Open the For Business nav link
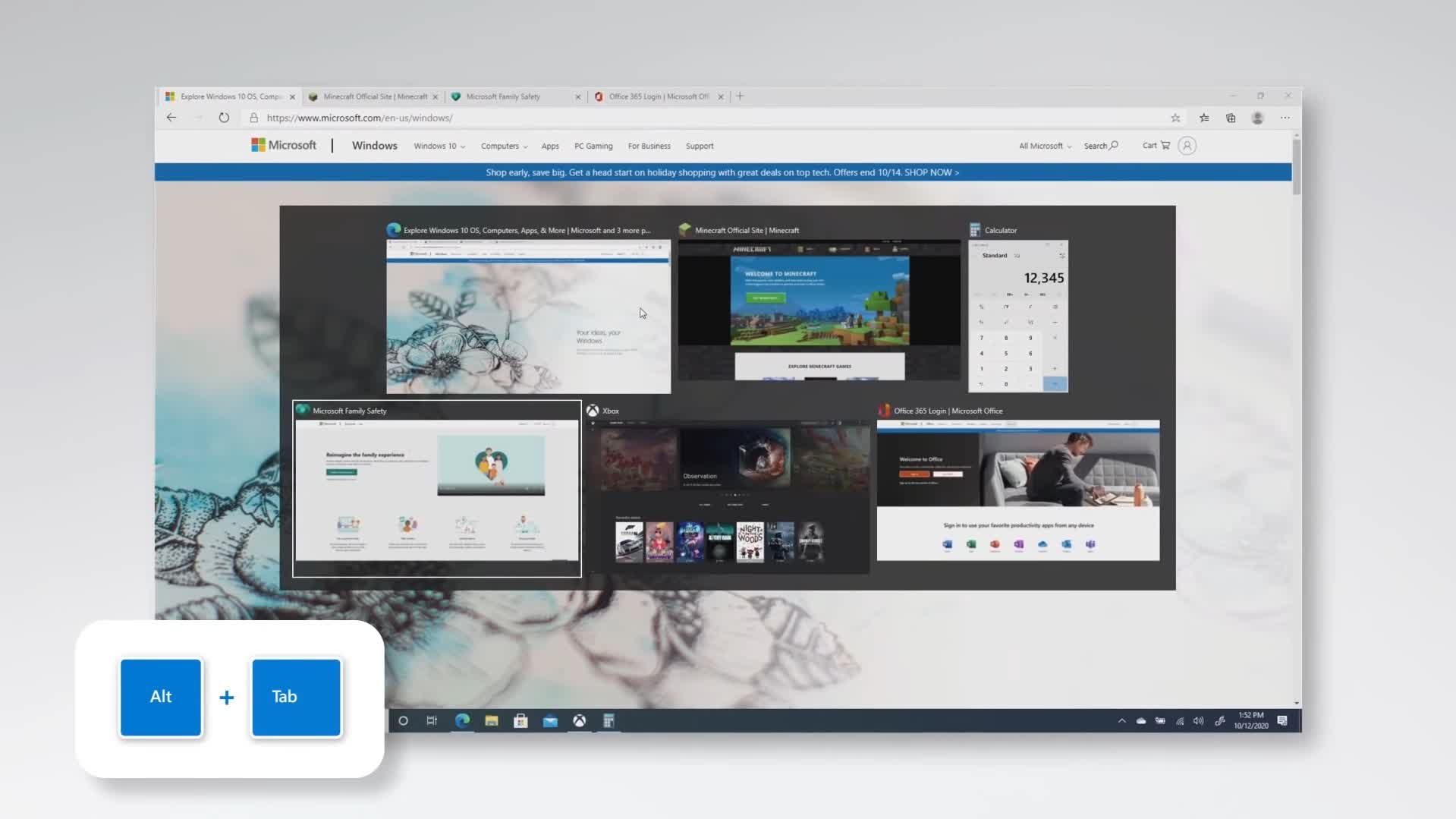1456x819 pixels. pos(649,146)
